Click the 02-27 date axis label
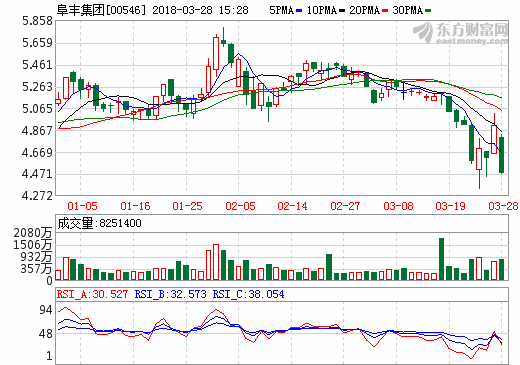This screenshot has width=520, height=365. coord(345,206)
